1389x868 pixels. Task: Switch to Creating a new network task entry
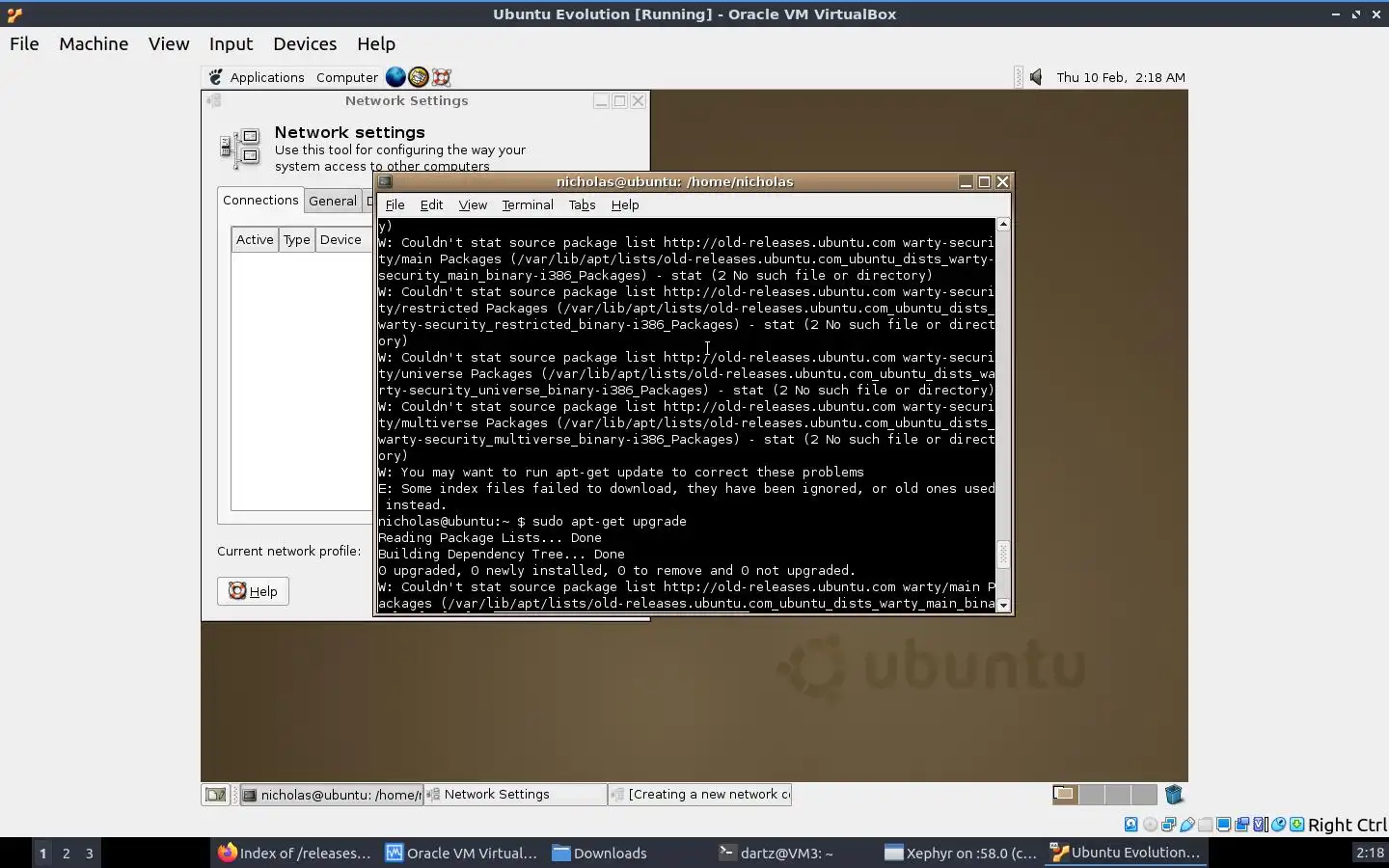click(x=699, y=795)
